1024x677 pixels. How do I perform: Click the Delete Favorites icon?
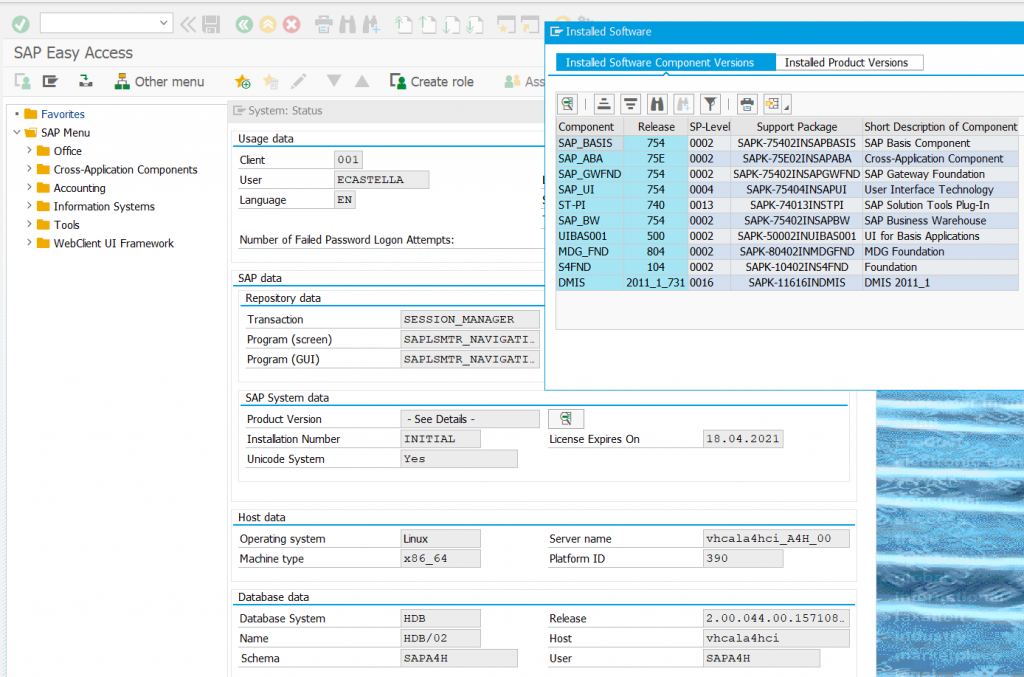pyautogui.click(x=270, y=82)
